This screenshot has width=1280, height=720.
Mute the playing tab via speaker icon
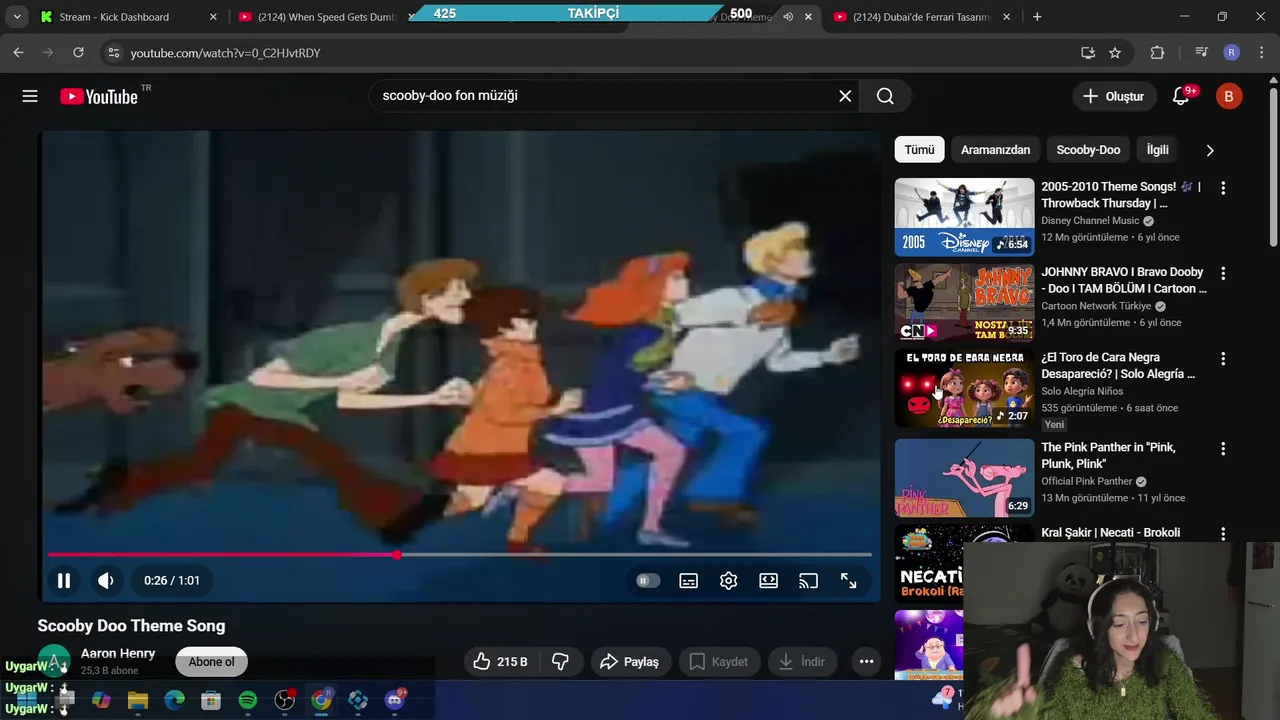[788, 17]
